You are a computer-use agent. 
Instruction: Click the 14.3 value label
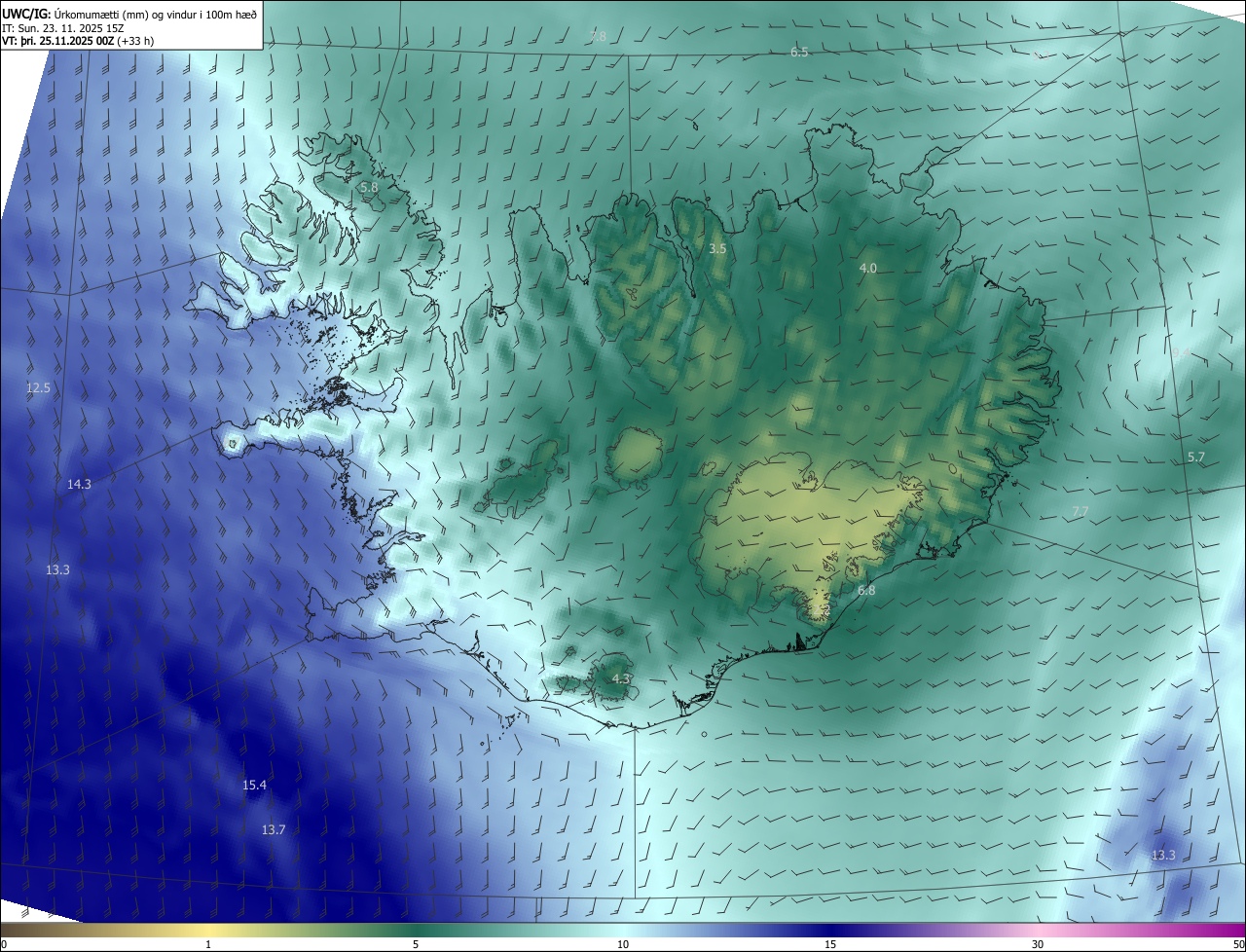[79, 484]
